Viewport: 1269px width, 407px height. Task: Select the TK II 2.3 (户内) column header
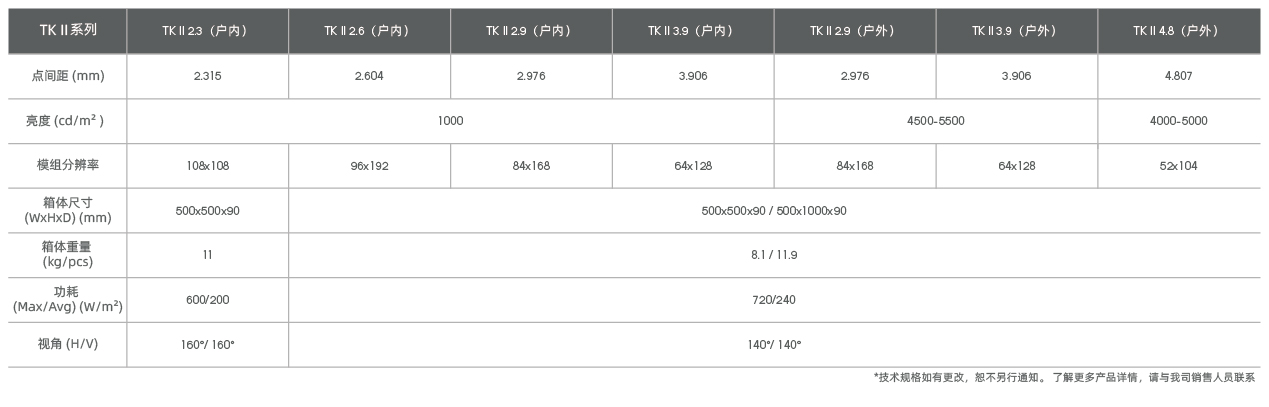pos(207,31)
